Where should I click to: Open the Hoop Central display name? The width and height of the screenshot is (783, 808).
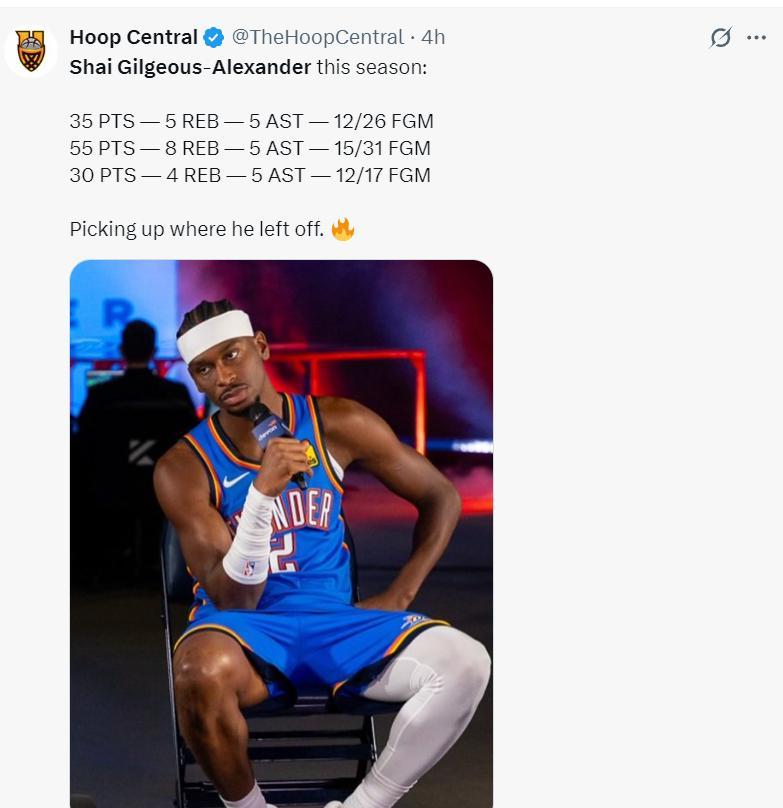[x=133, y=38]
